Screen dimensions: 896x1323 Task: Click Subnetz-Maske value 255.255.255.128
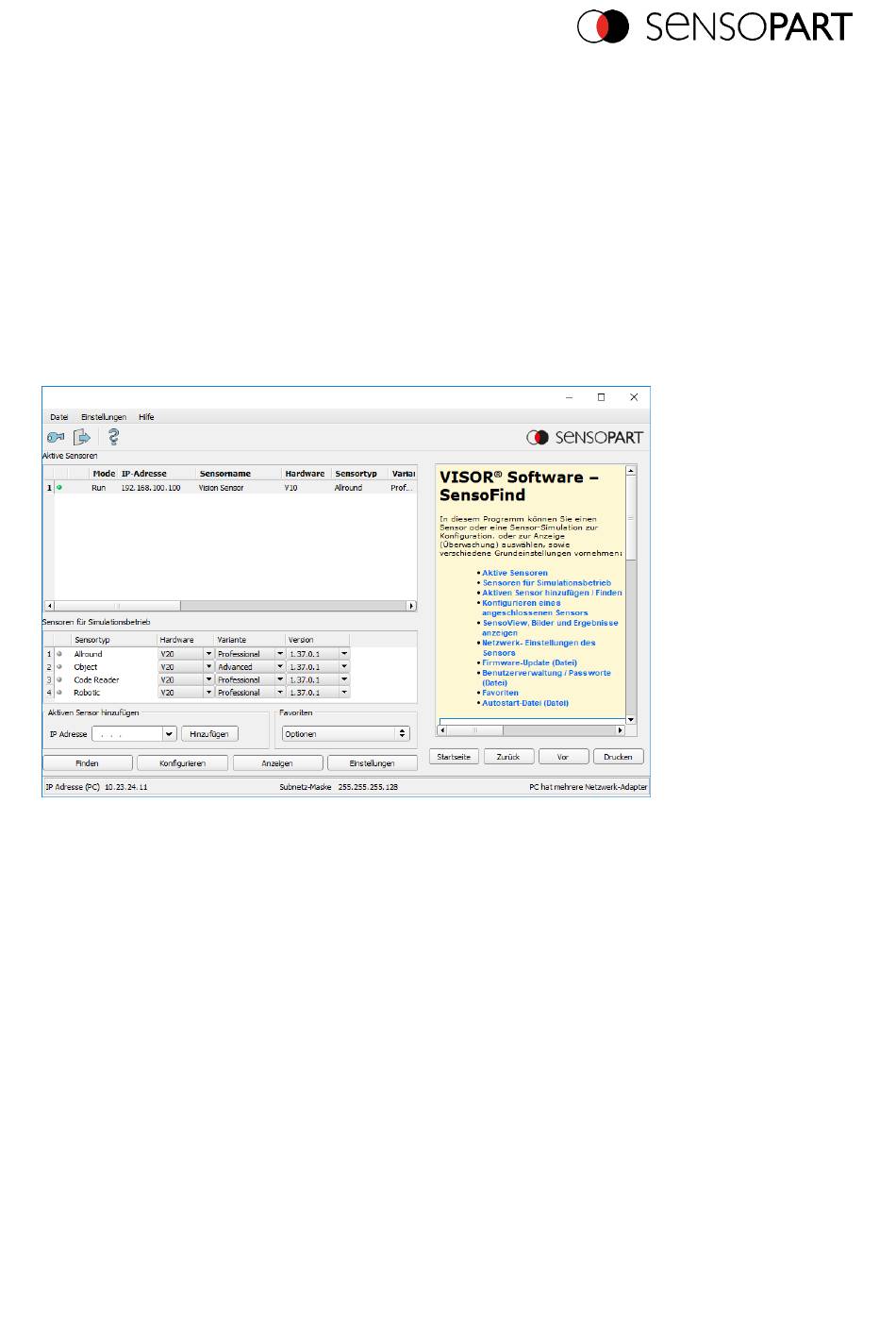point(368,786)
